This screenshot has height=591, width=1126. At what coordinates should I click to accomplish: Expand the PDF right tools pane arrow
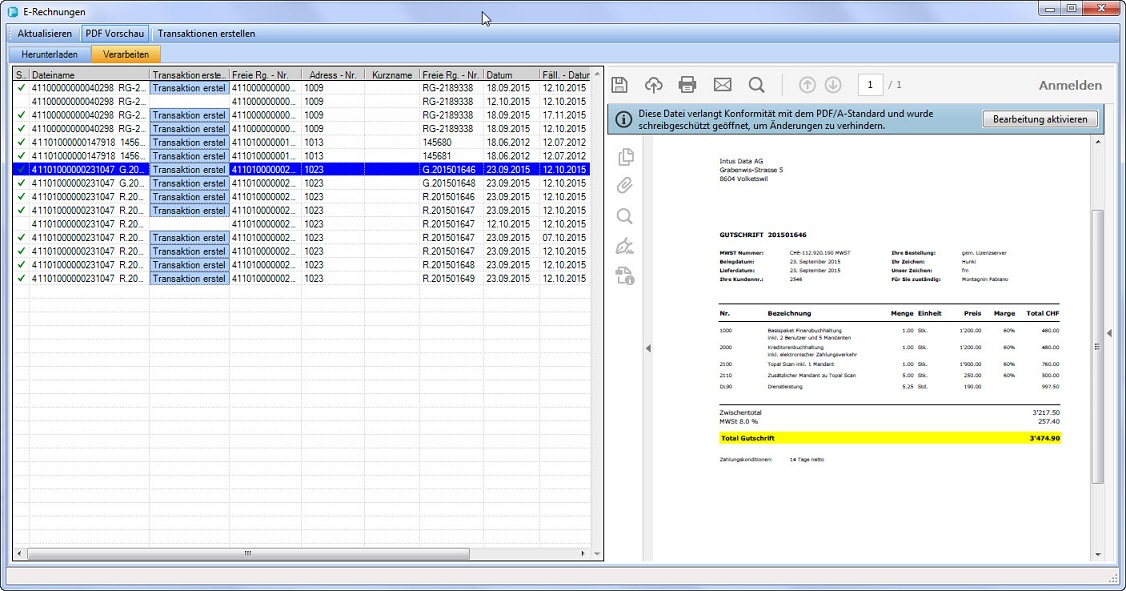pos(1109,333)
